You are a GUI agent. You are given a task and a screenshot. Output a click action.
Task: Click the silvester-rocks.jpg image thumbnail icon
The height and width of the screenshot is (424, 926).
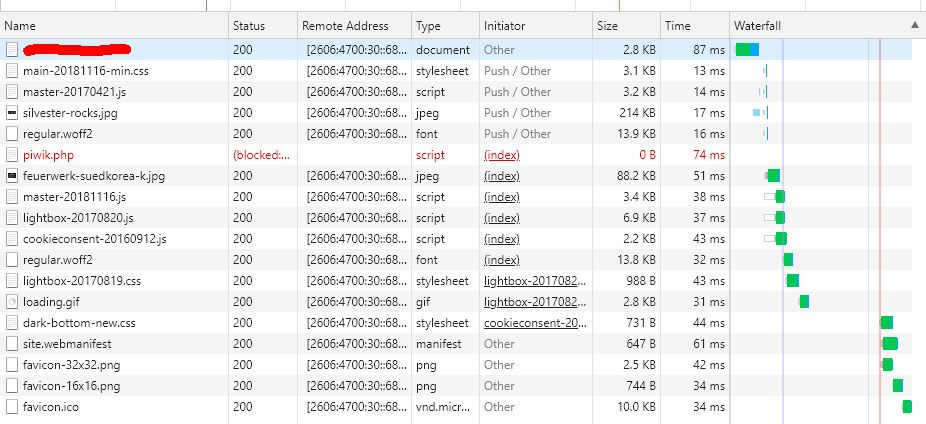tap(12, 113)
